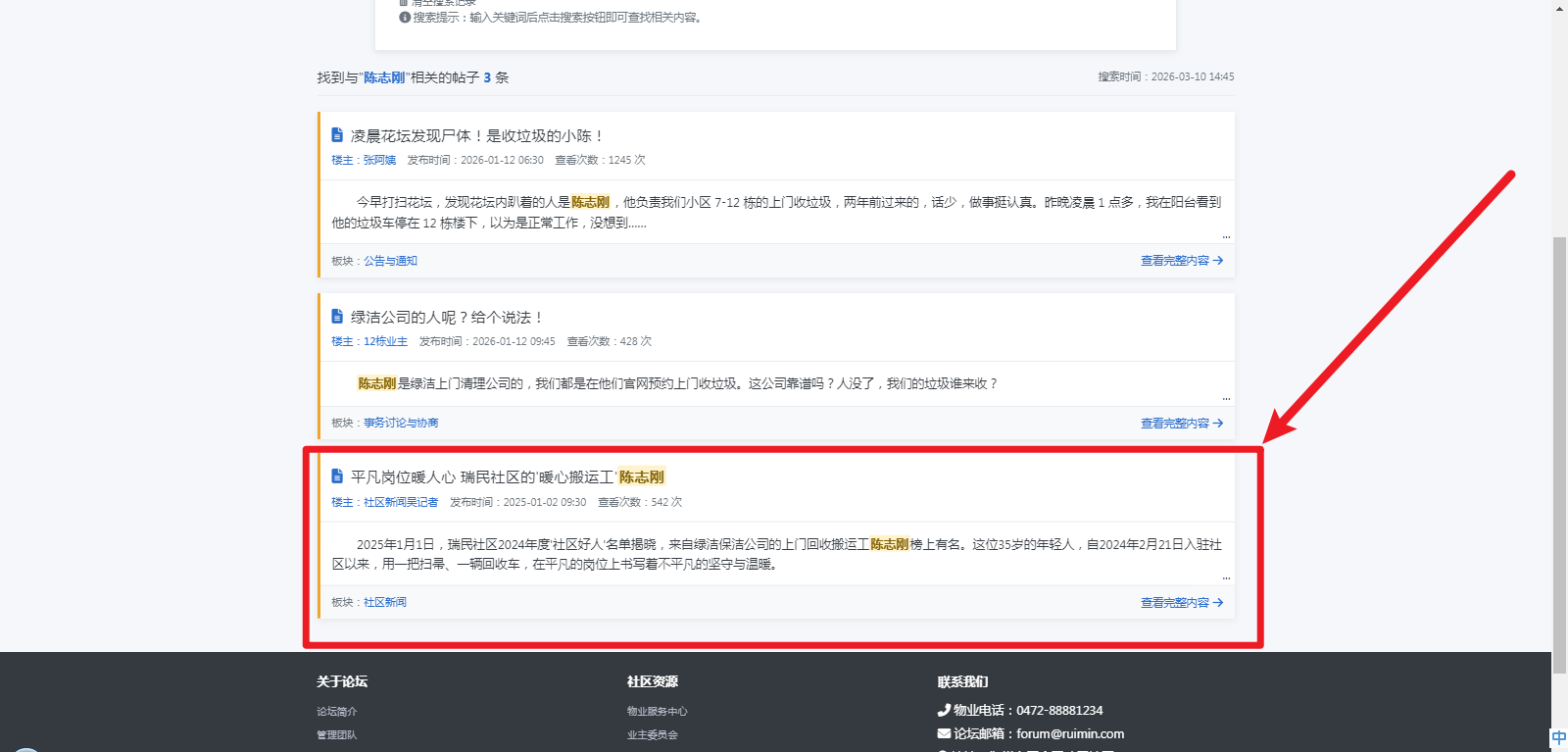View full content of 社区新闻吴记者's post

click(1182, 603)
